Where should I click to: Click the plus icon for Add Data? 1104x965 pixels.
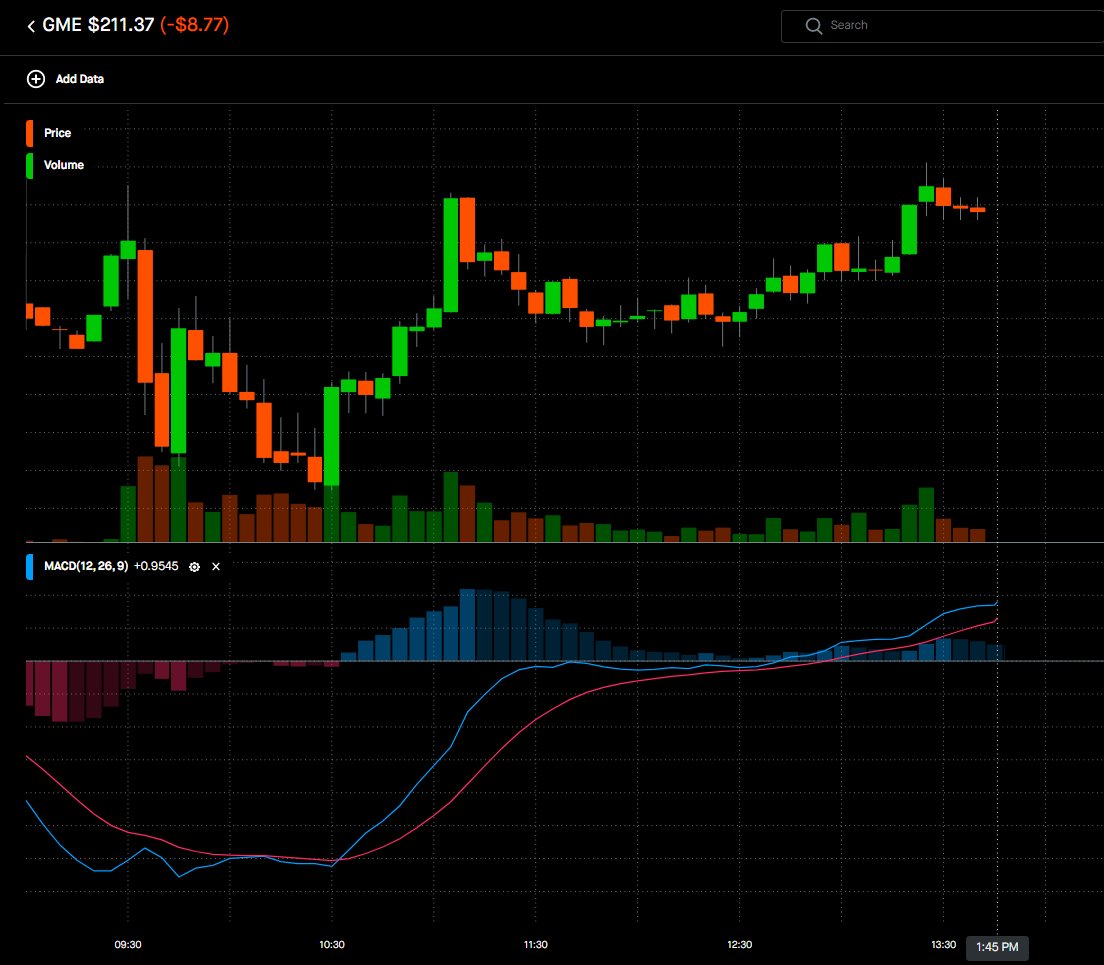tap(36, 79)
